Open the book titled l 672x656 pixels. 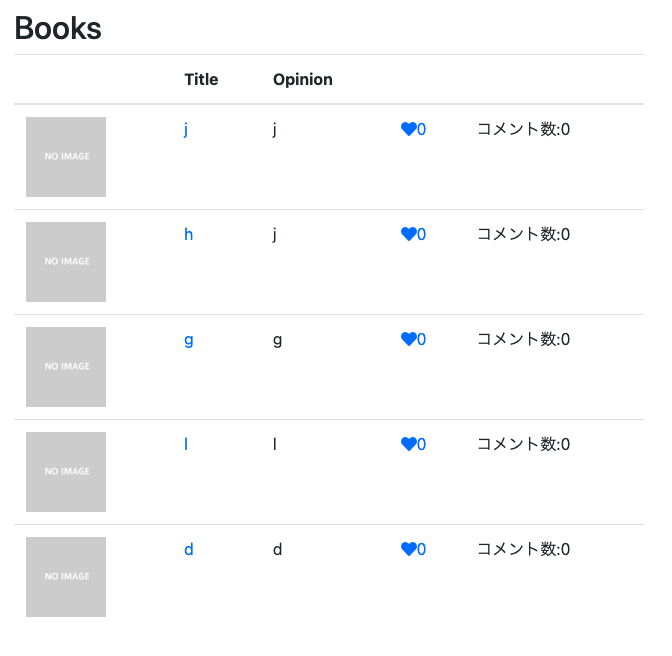coord(186,444)
